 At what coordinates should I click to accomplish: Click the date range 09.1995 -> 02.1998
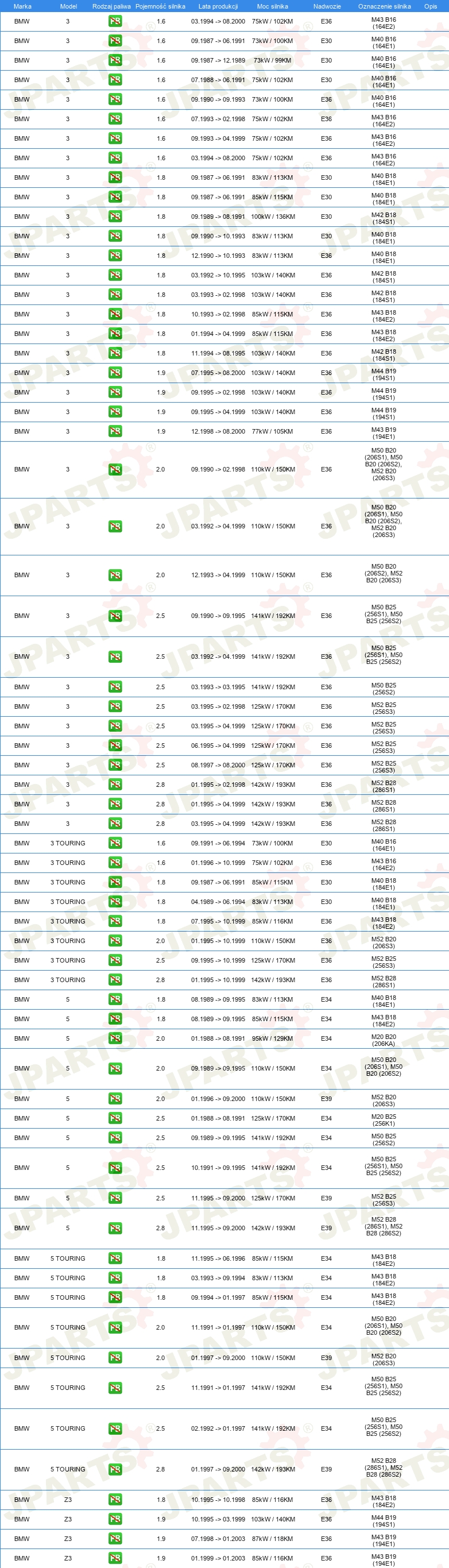click(218, 392)
